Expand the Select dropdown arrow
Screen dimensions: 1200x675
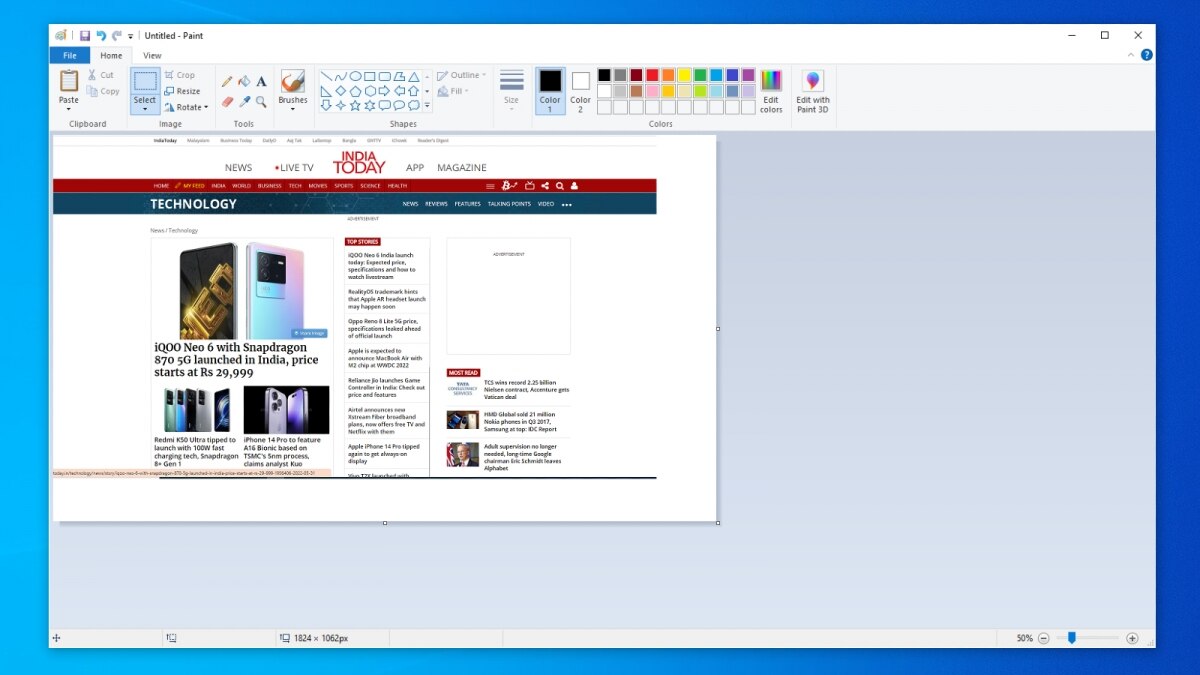point(145,109)
